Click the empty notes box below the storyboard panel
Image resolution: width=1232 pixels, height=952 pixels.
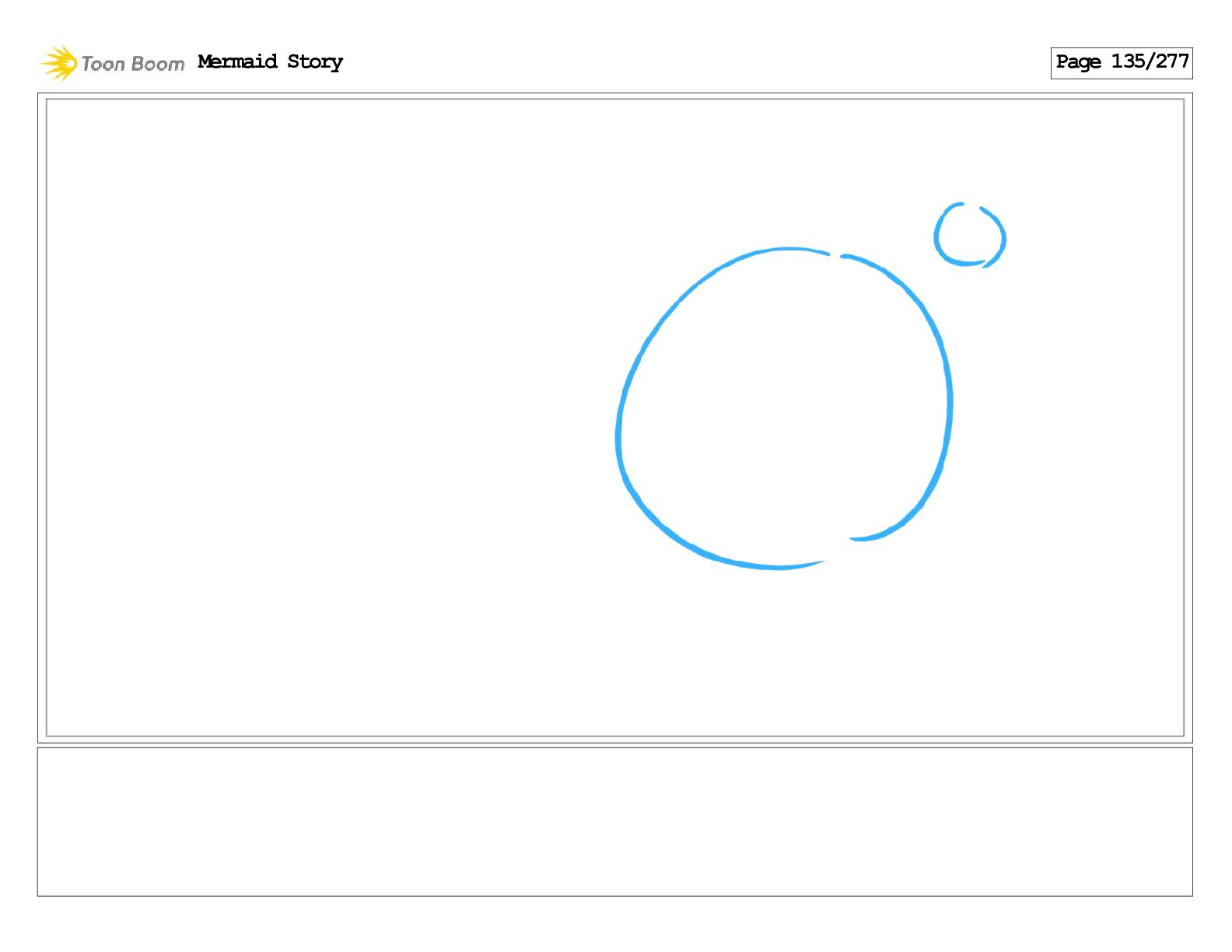614,822
